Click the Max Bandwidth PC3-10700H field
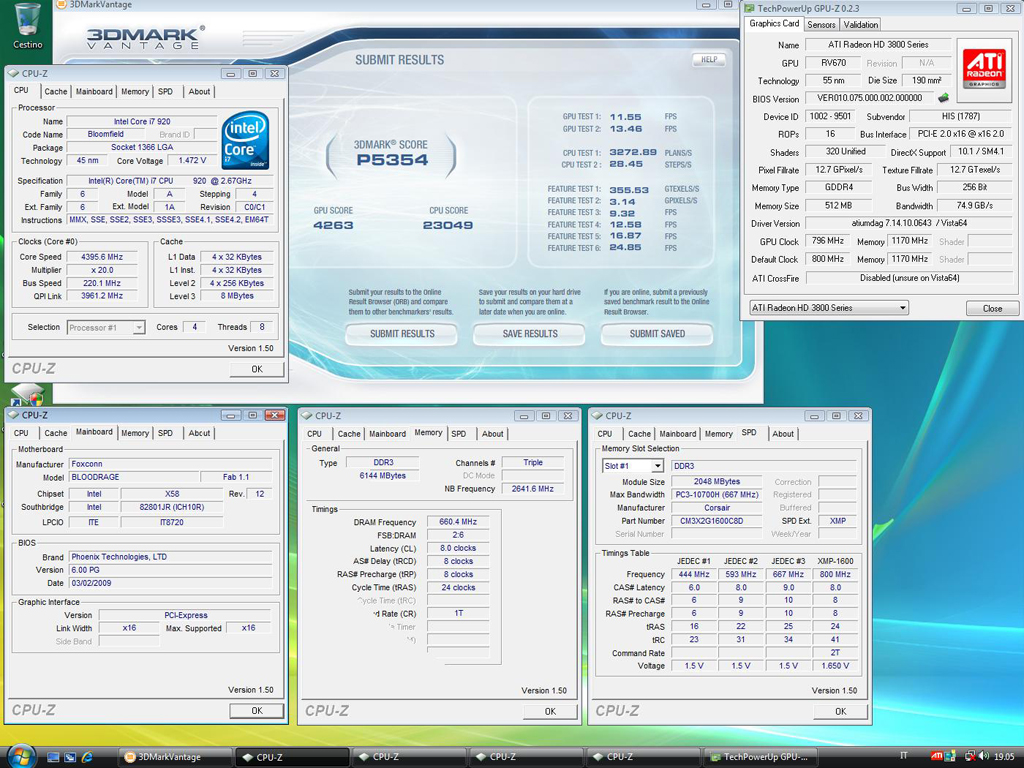Viewport: 1024px width, 768px height. click(x=716, y=494)
